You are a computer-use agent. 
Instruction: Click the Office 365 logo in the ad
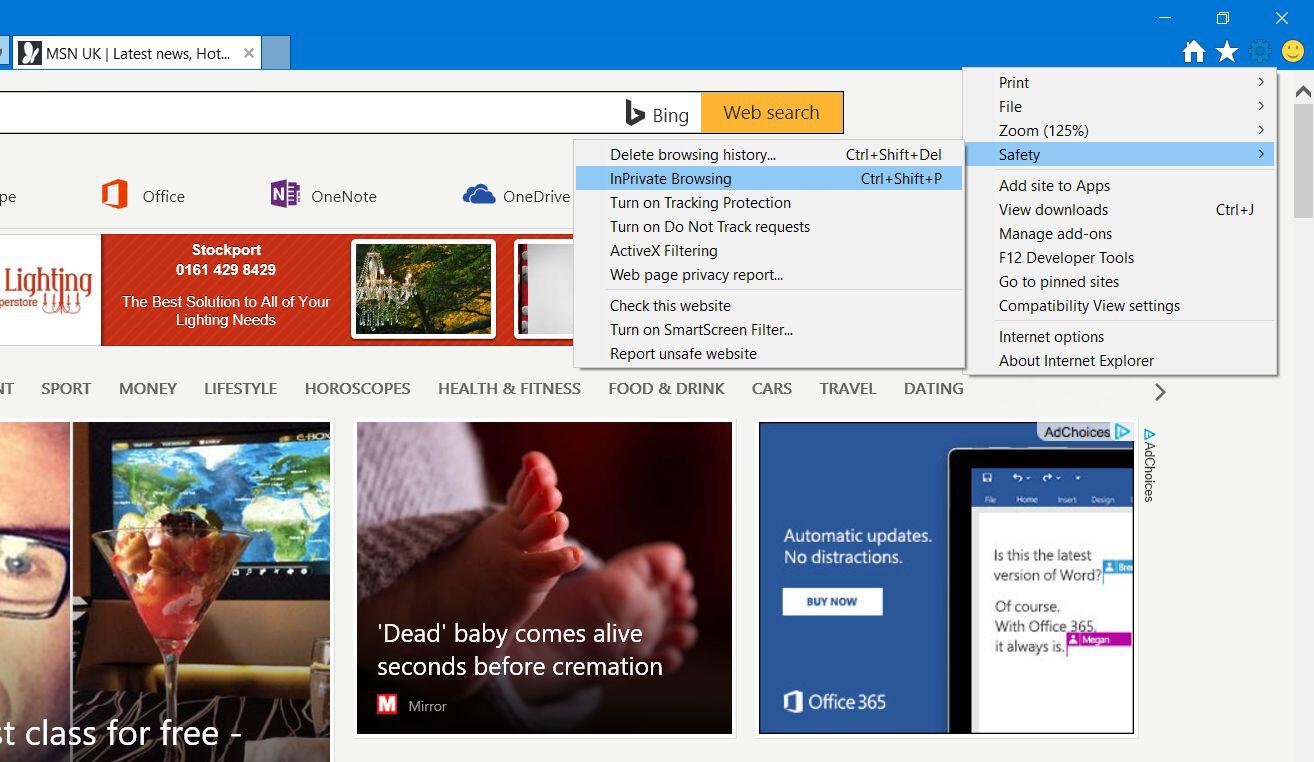tap(835, 701)
